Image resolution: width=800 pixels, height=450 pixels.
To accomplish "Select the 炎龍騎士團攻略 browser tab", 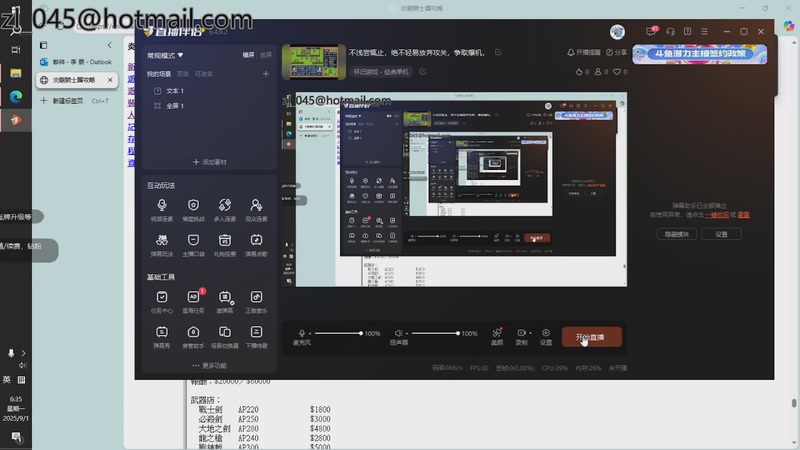I will point(77,80).
